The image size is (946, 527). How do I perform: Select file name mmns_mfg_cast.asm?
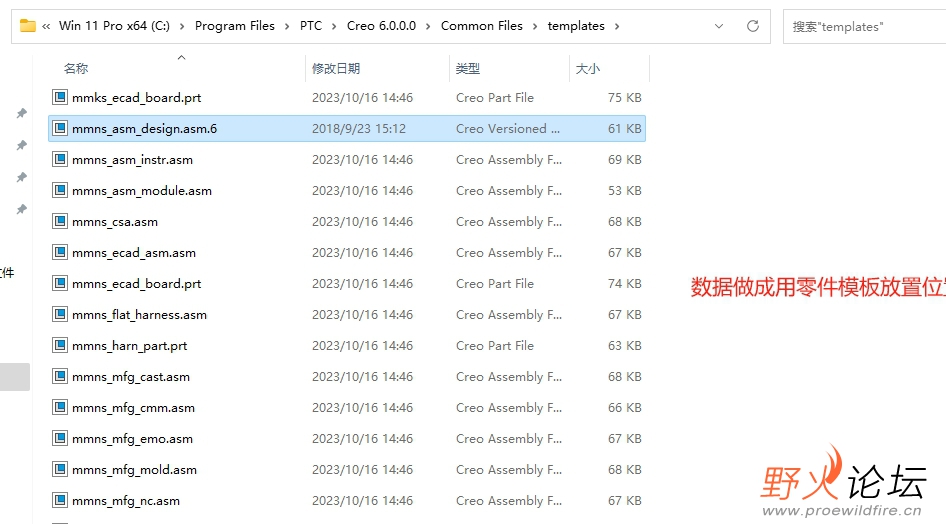pyautogui.click(x=131, y=377)
